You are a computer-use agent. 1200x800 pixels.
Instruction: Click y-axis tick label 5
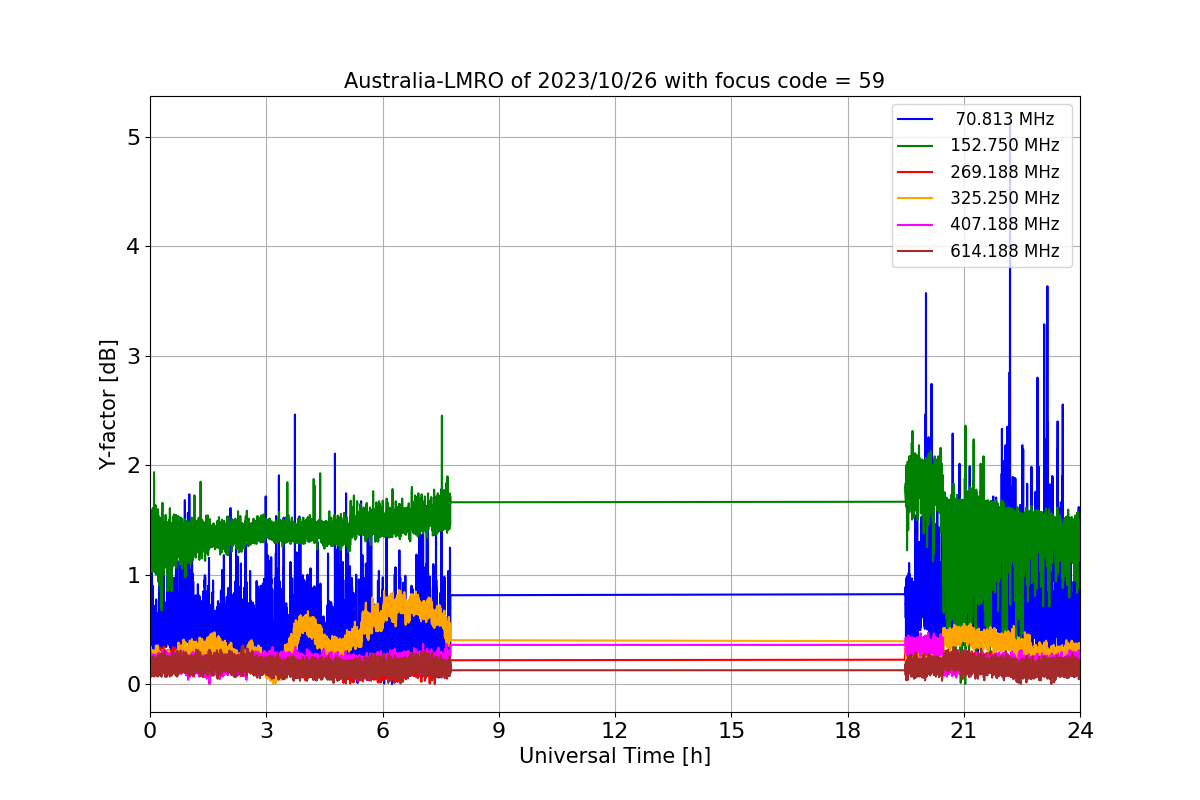click(x=134, y=137)
